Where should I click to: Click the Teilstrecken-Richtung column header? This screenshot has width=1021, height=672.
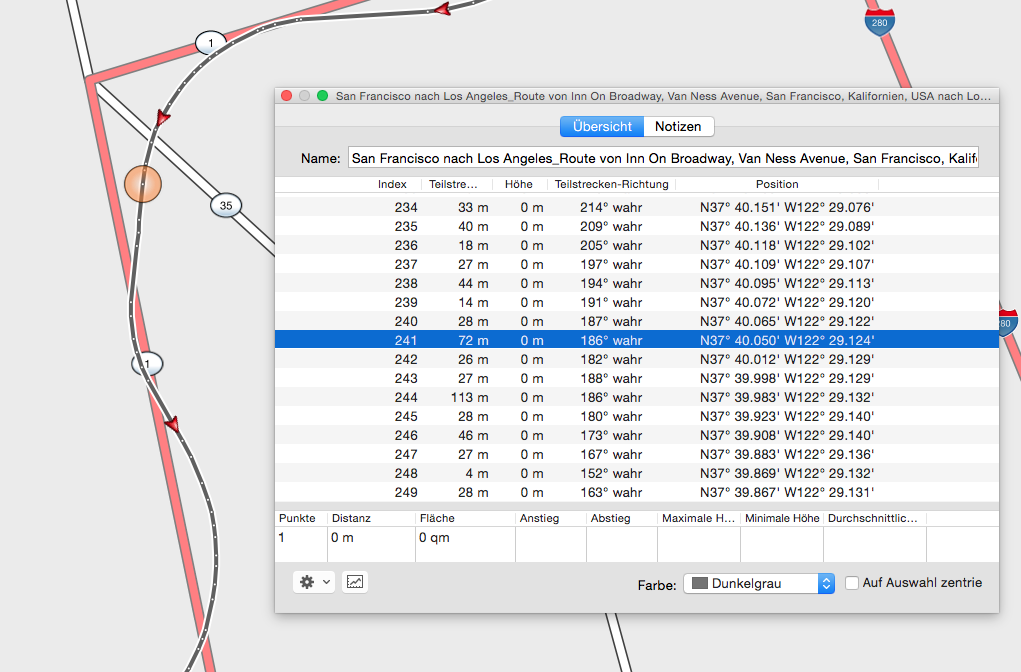[x=611, y=184]
